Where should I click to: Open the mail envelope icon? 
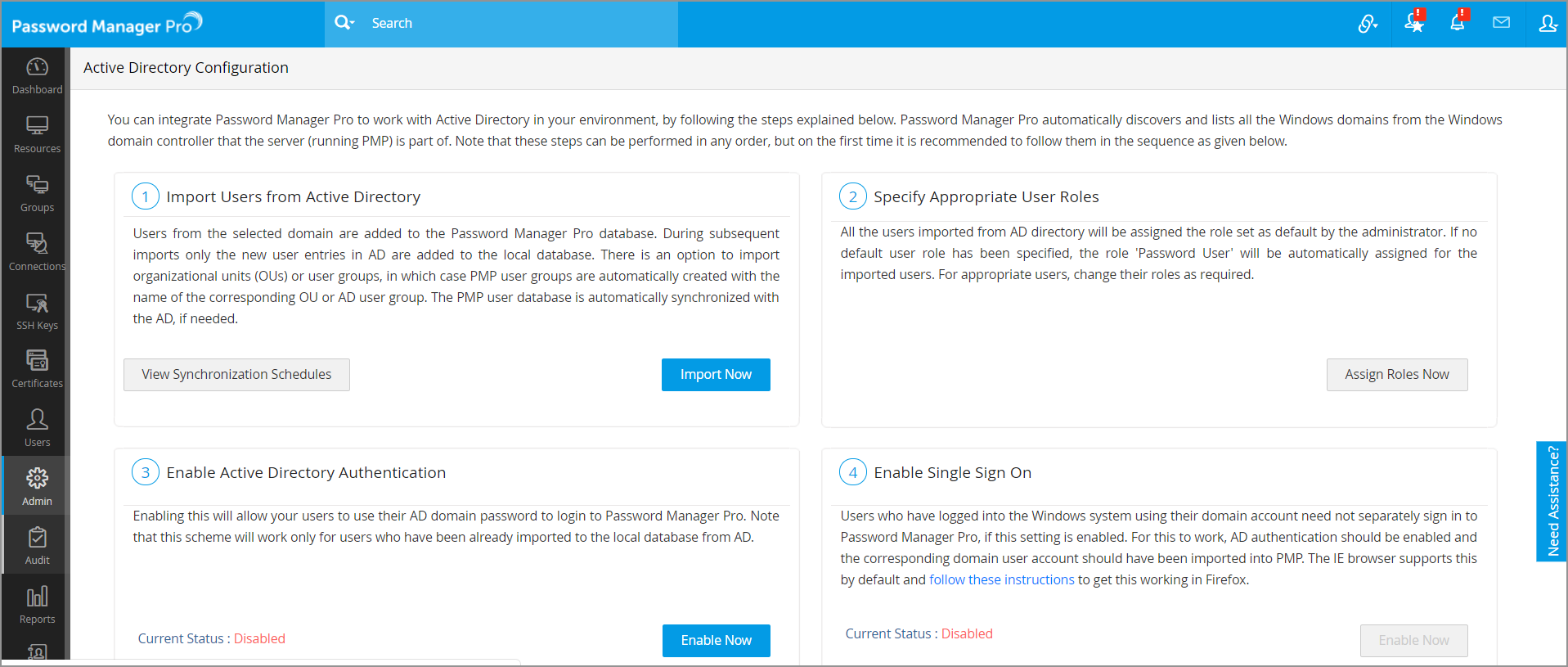[x=1501, y=23]
